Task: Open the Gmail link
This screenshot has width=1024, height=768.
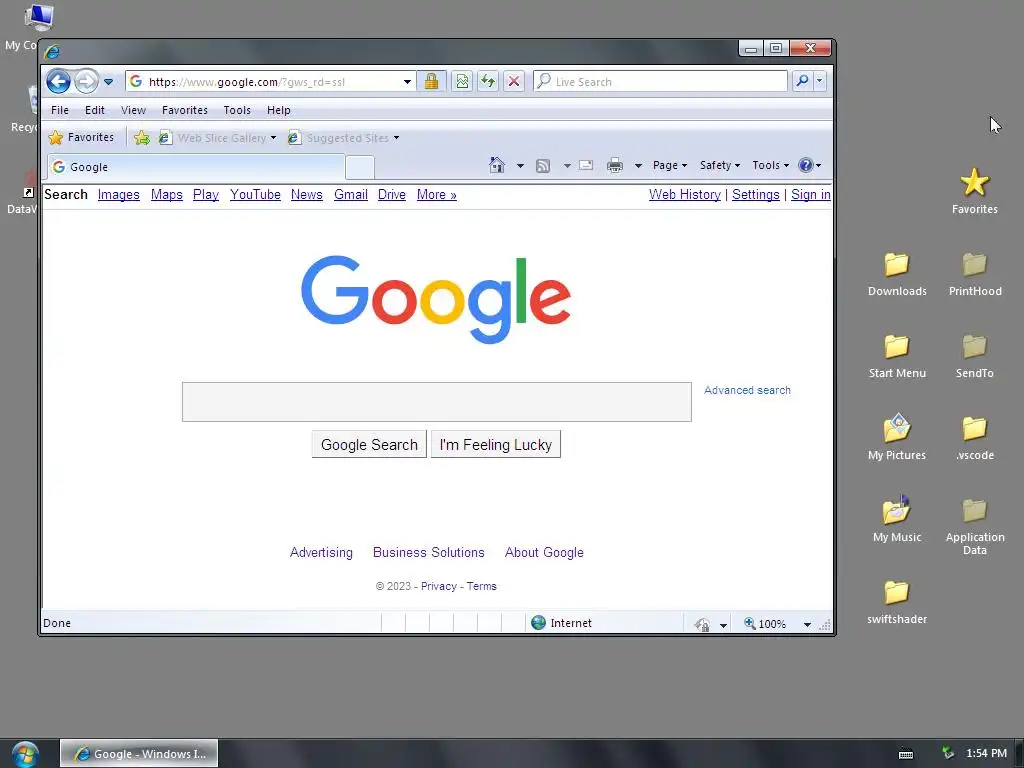Action: pos(351,195)
